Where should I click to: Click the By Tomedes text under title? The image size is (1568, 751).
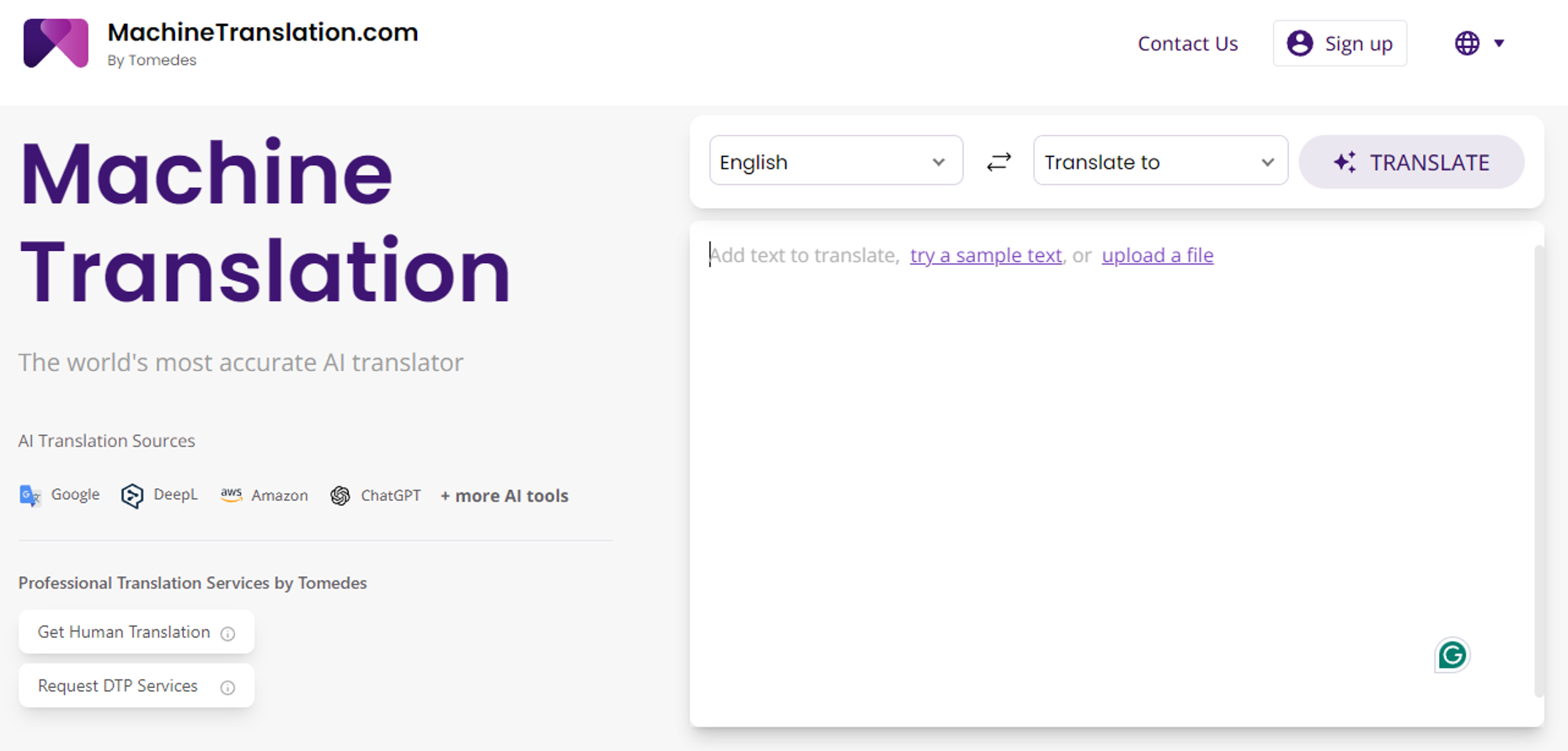coord(152,61)
